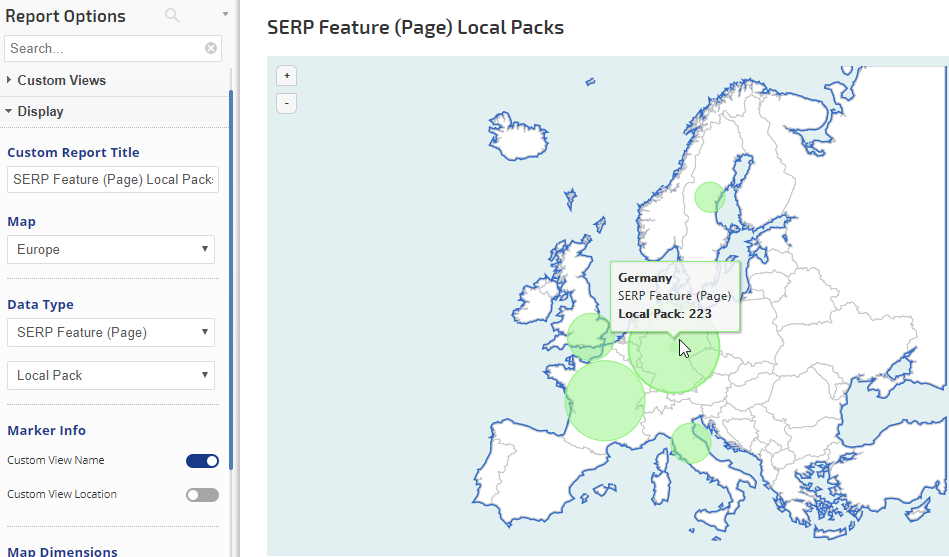Click the Report Options panel scrollbar
The image size is (949, 557).
tap(231, 278)
